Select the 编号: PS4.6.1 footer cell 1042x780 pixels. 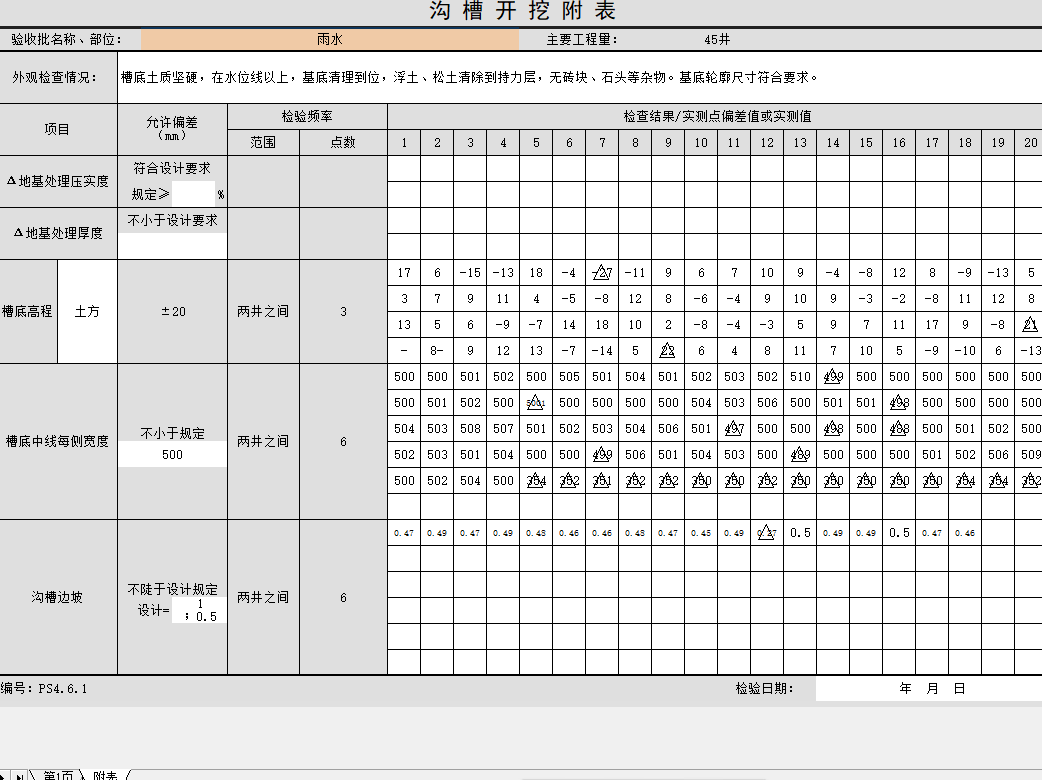pyautogui.click(x=45, y=689)
